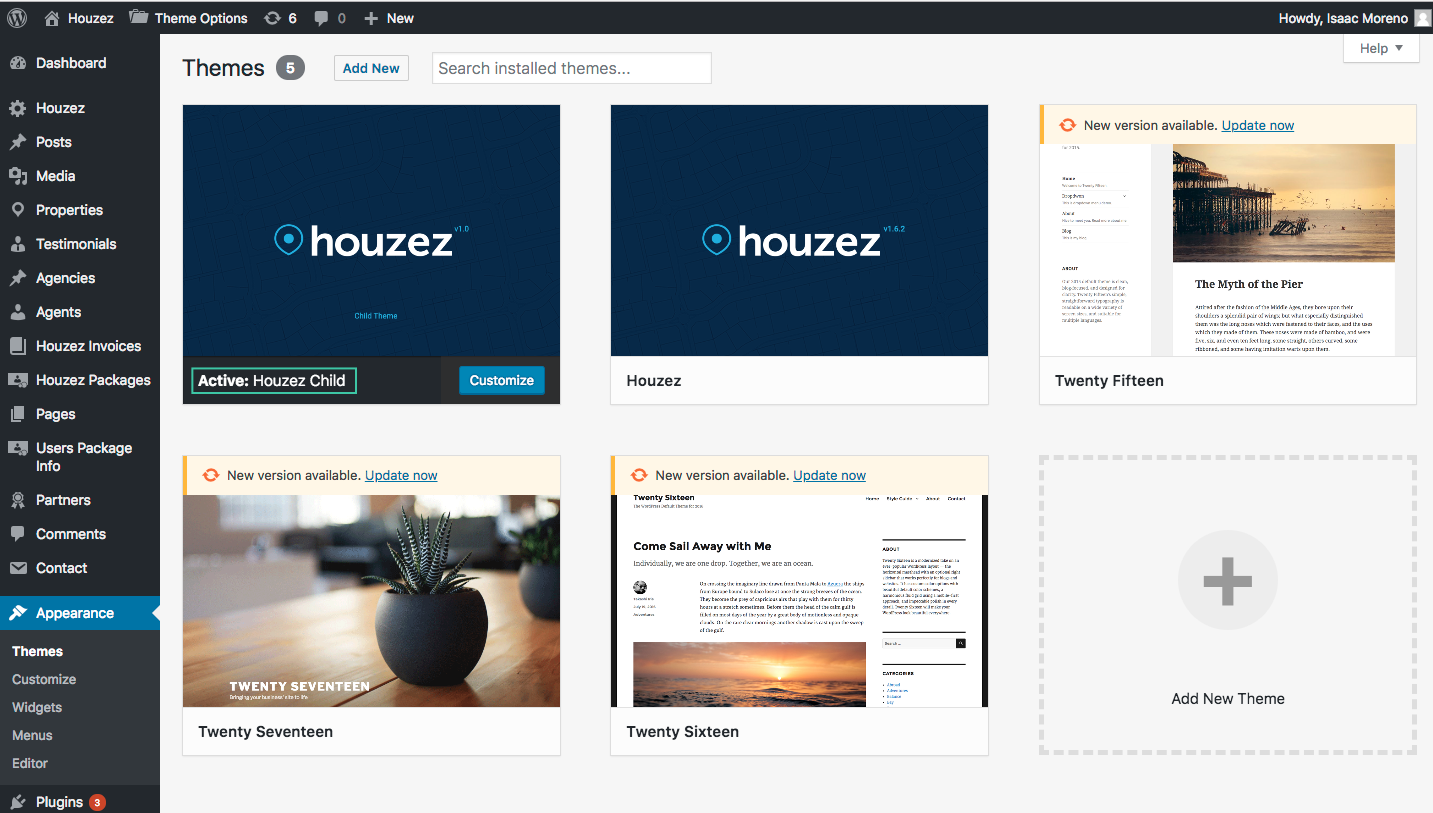Viewport: 1433px width, 813px height.
Task: Click Howdy, Isaac Moreno account link
Action: pos(1343,18)
